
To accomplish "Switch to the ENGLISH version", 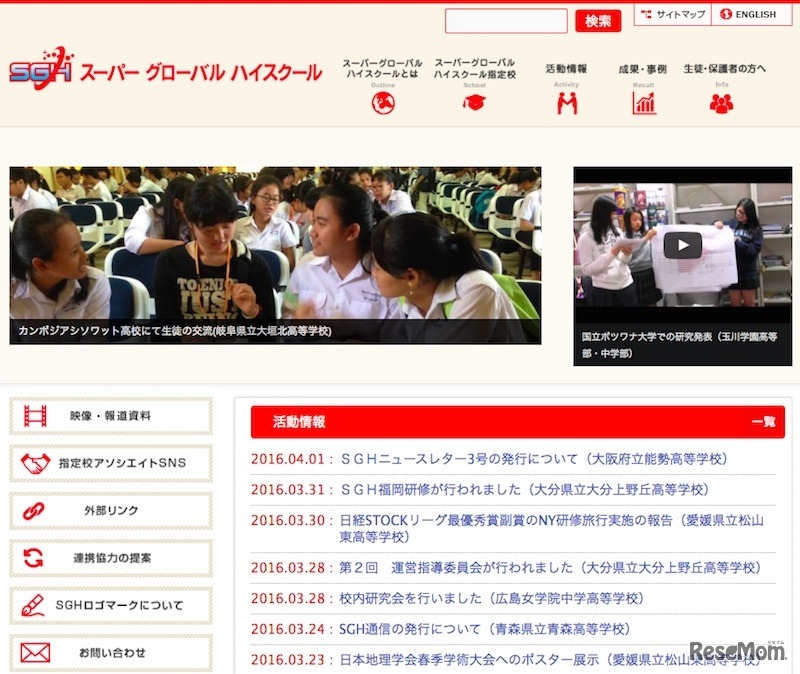I will pos(754,14).
